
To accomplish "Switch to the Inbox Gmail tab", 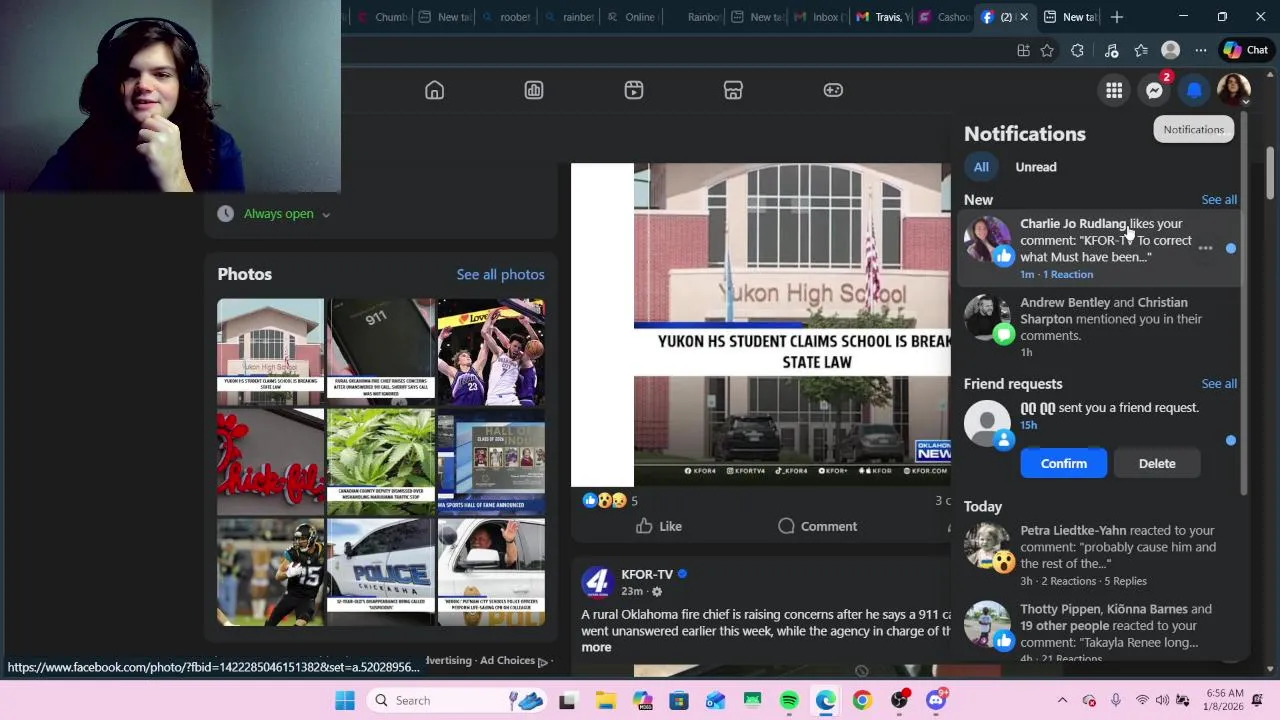I will tap(820, 17).
